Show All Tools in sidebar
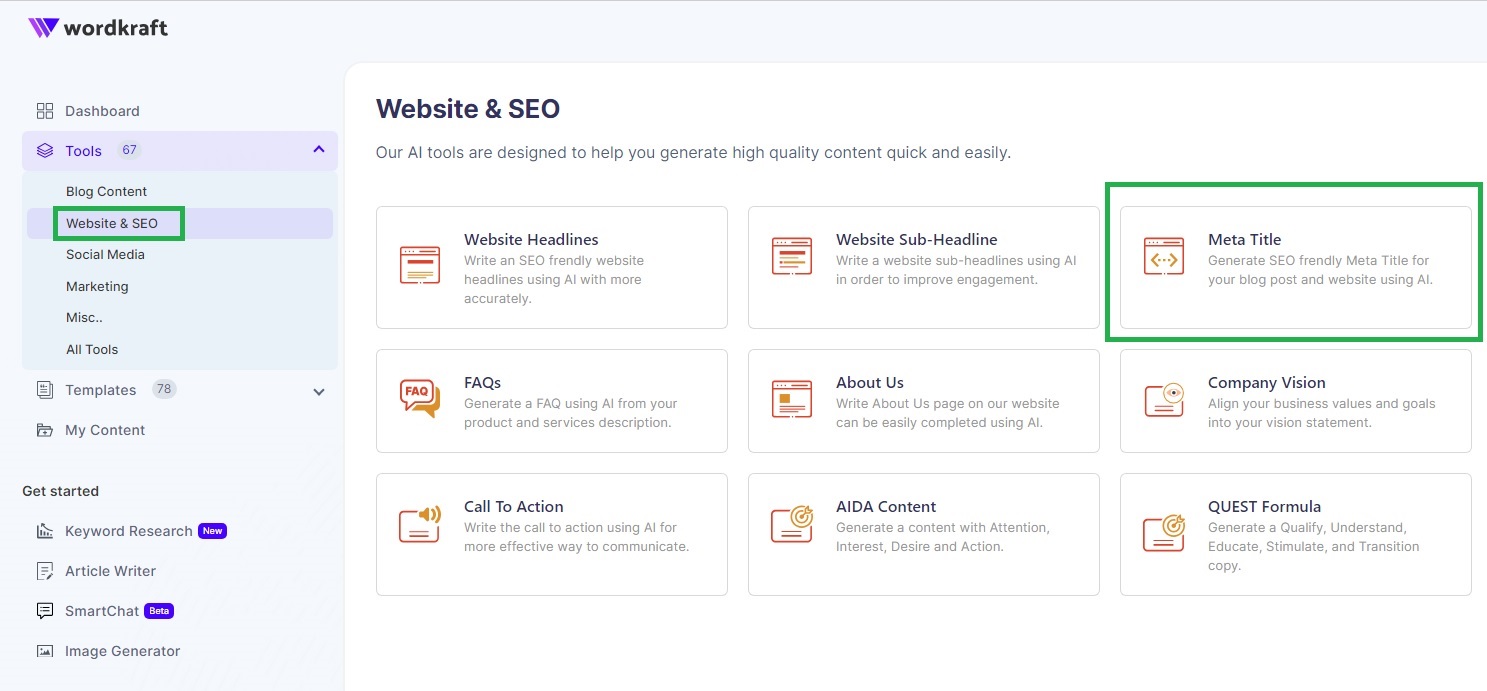Image resolution: width=1487 pixels, height=691 pixels. (x=92, y=349)
